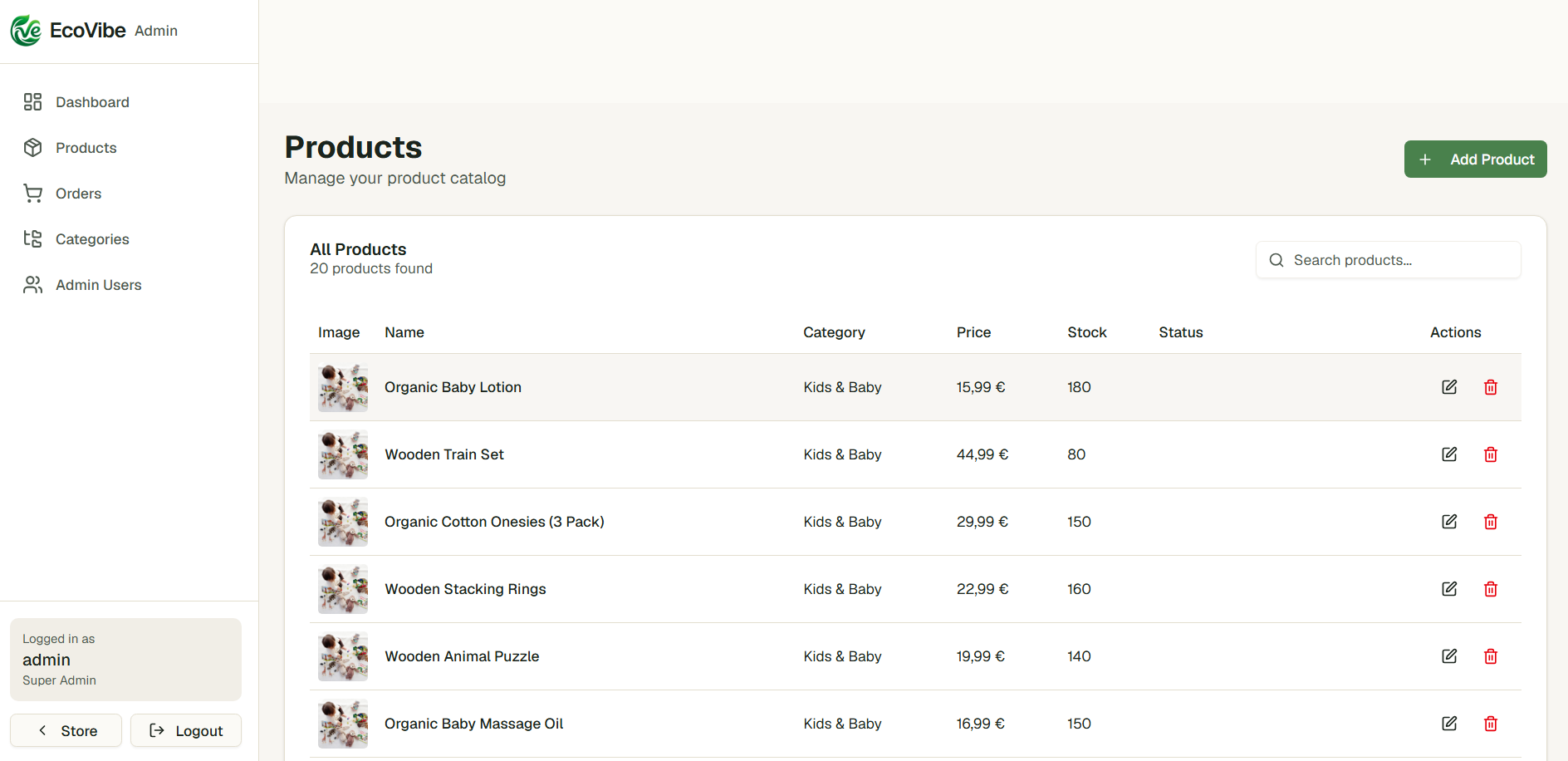Screen dimensions: 1568x761
Task: Click Wooden Animal Puzzle thumbnail
Action: 343,656
